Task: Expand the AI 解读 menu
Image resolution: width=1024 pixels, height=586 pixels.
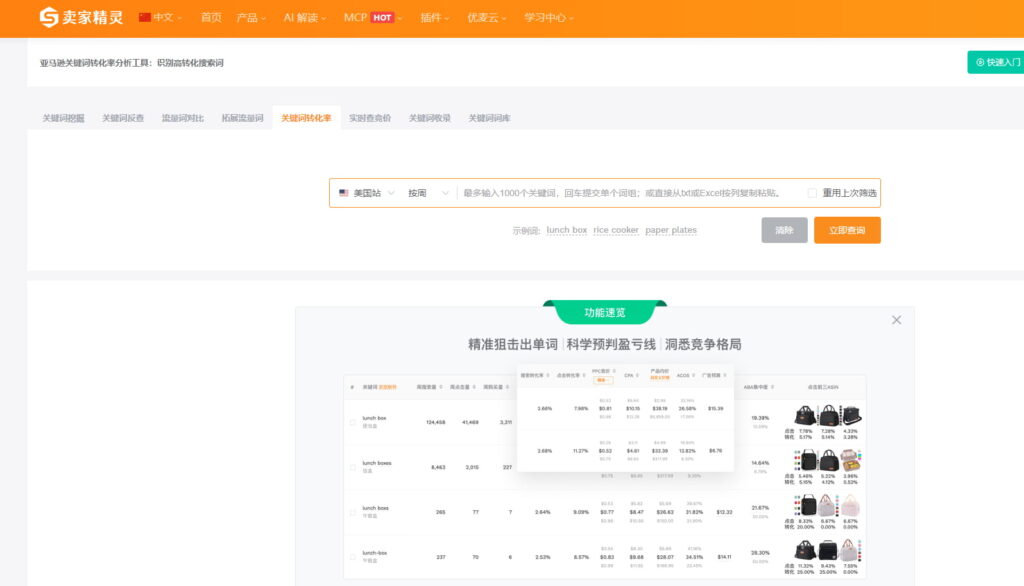Action: point(304,18)
